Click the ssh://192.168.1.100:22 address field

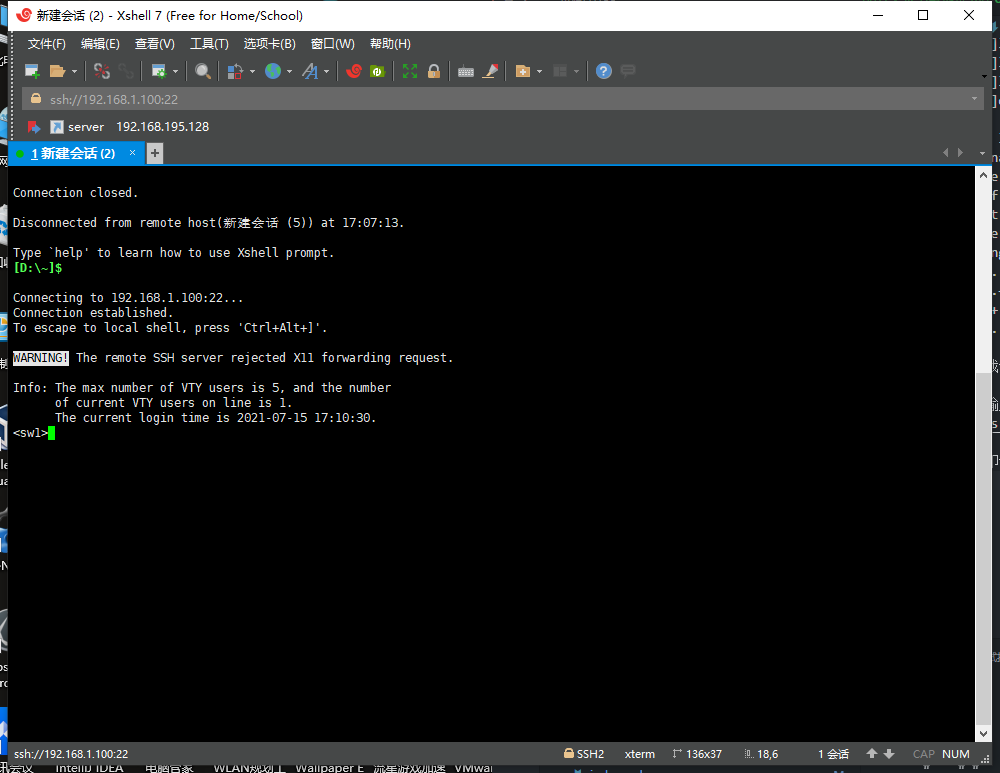click(x=503, y=99)
